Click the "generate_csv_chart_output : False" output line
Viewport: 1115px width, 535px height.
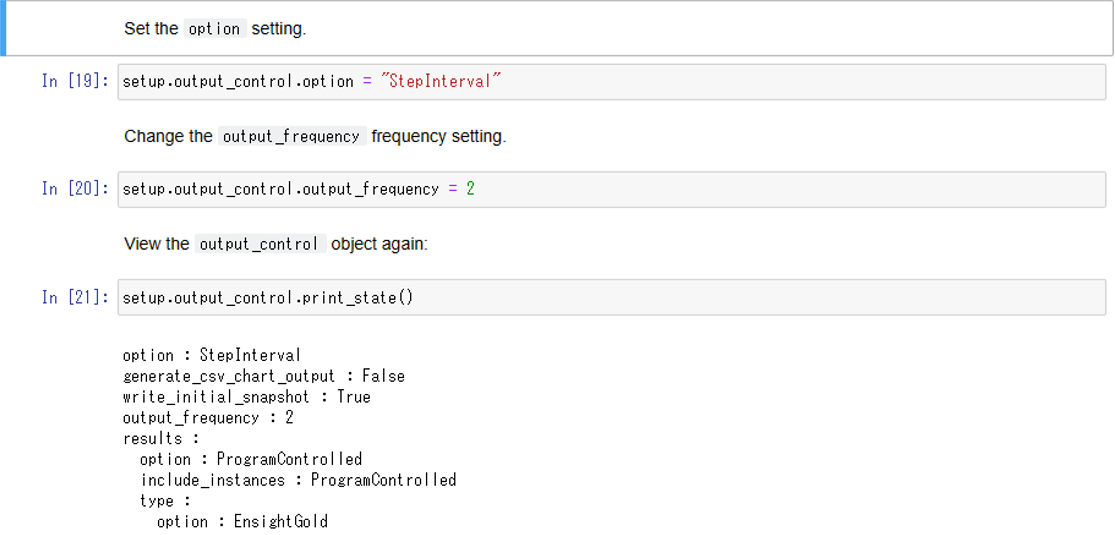[x=263, y=376]
